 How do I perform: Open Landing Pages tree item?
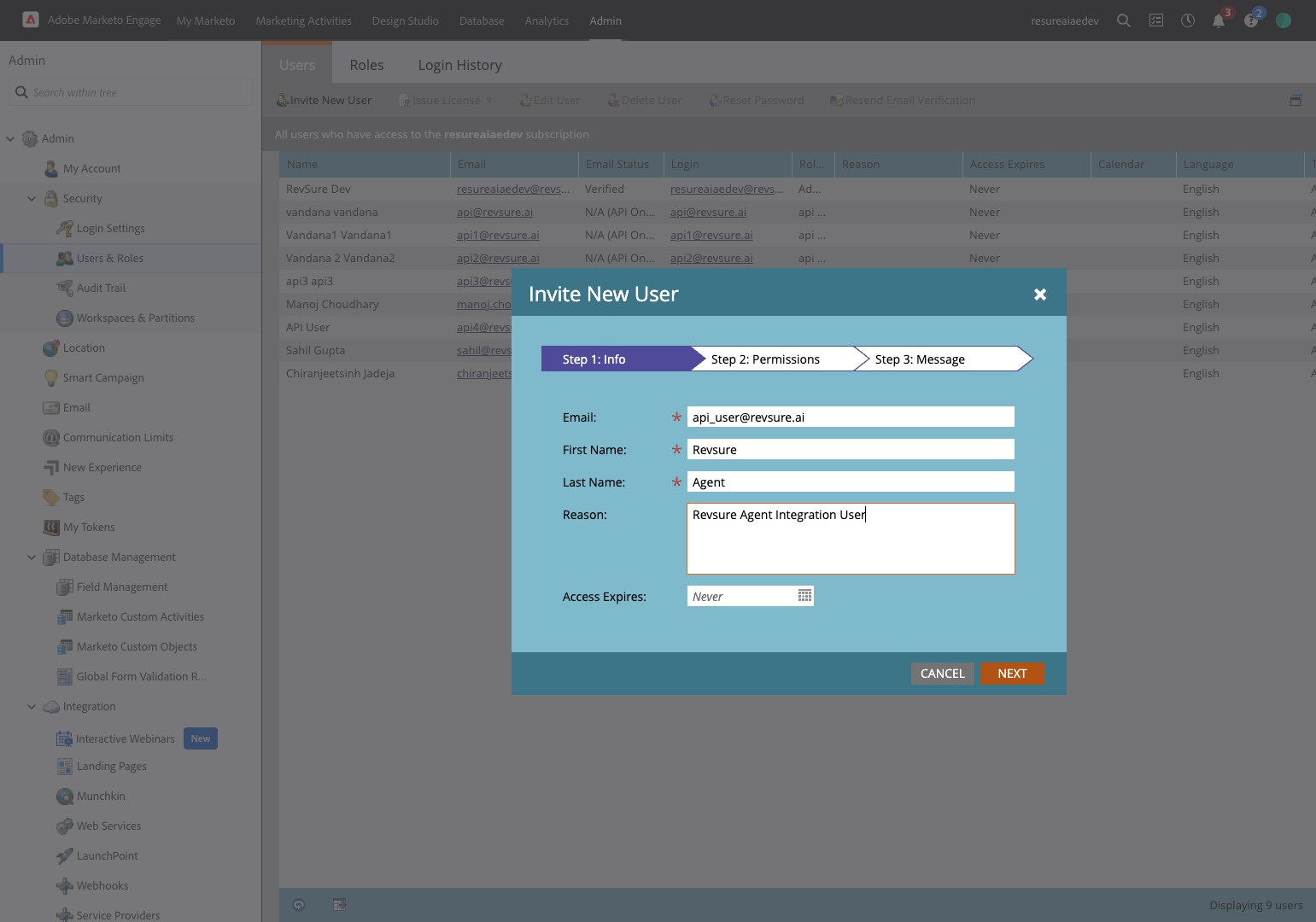tap(111, 767)
